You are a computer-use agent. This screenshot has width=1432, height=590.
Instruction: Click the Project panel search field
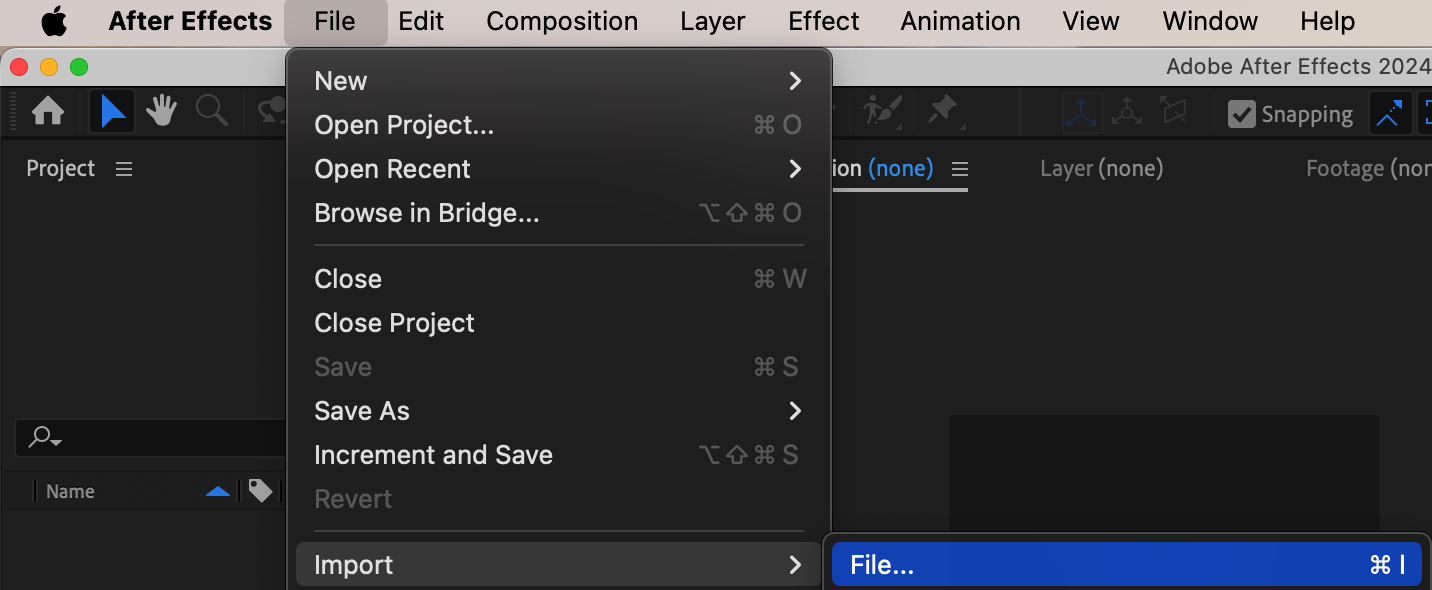point(150,437)
